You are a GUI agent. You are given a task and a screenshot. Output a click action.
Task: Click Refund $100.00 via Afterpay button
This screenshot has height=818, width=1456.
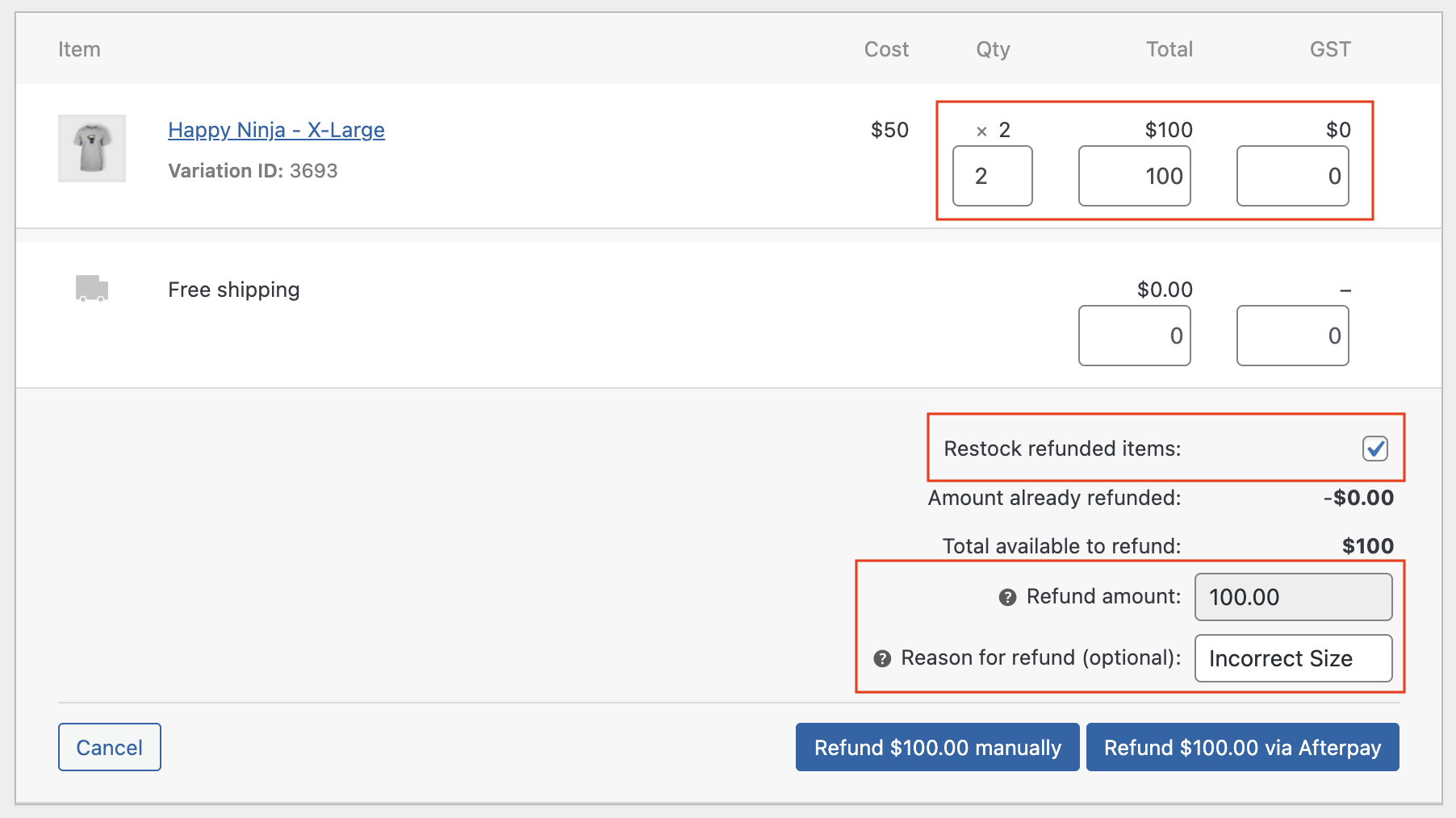1242,747
